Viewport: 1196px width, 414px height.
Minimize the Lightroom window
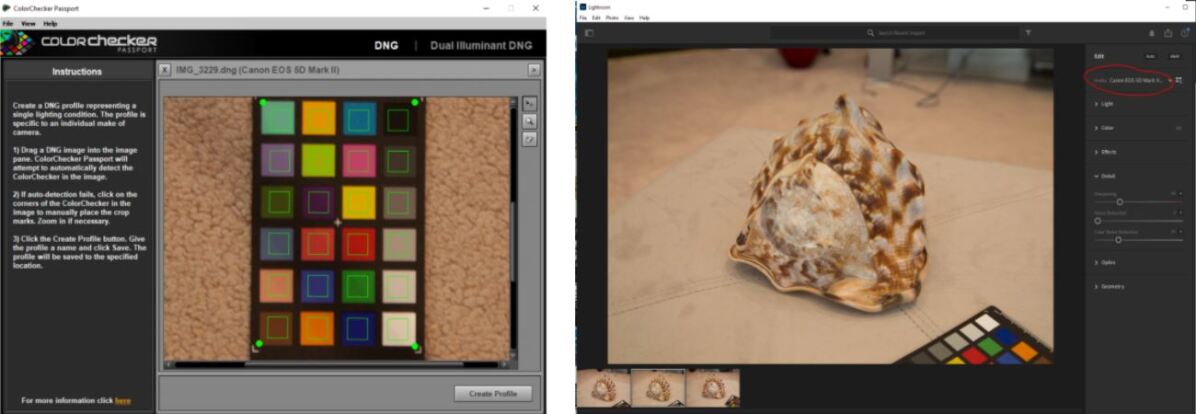pyautogui.click(x=1167, y=7)
